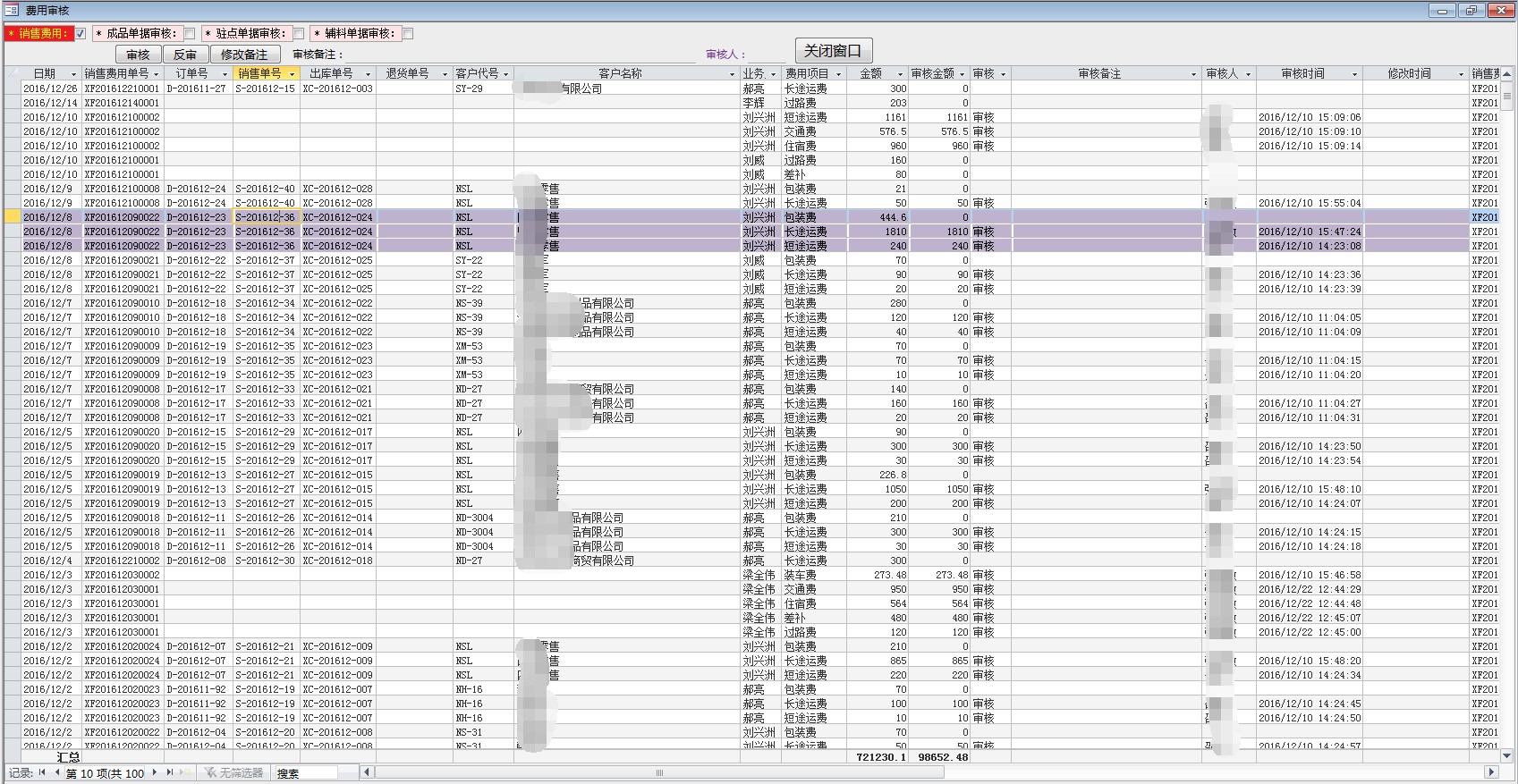Toggle the 销售费用 checkbox

coord(81,34)
